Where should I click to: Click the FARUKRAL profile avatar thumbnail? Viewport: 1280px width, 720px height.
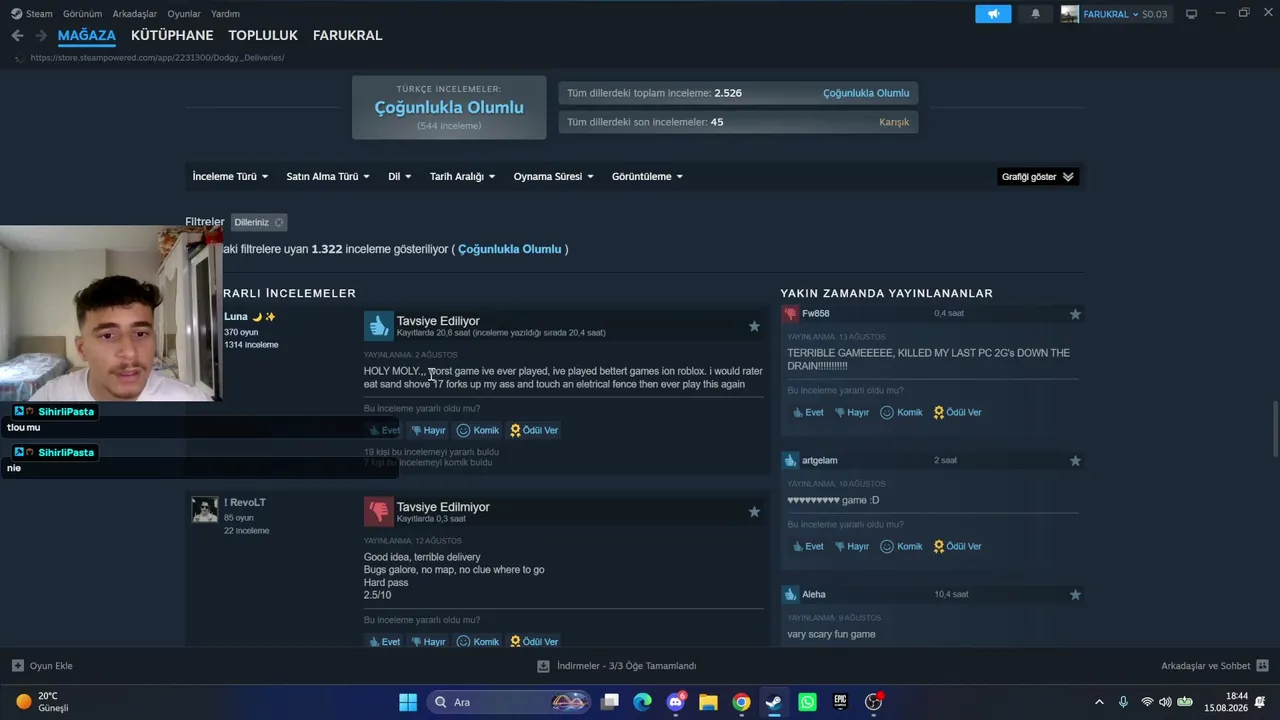pyautogui.click(x=1070, y=14)
